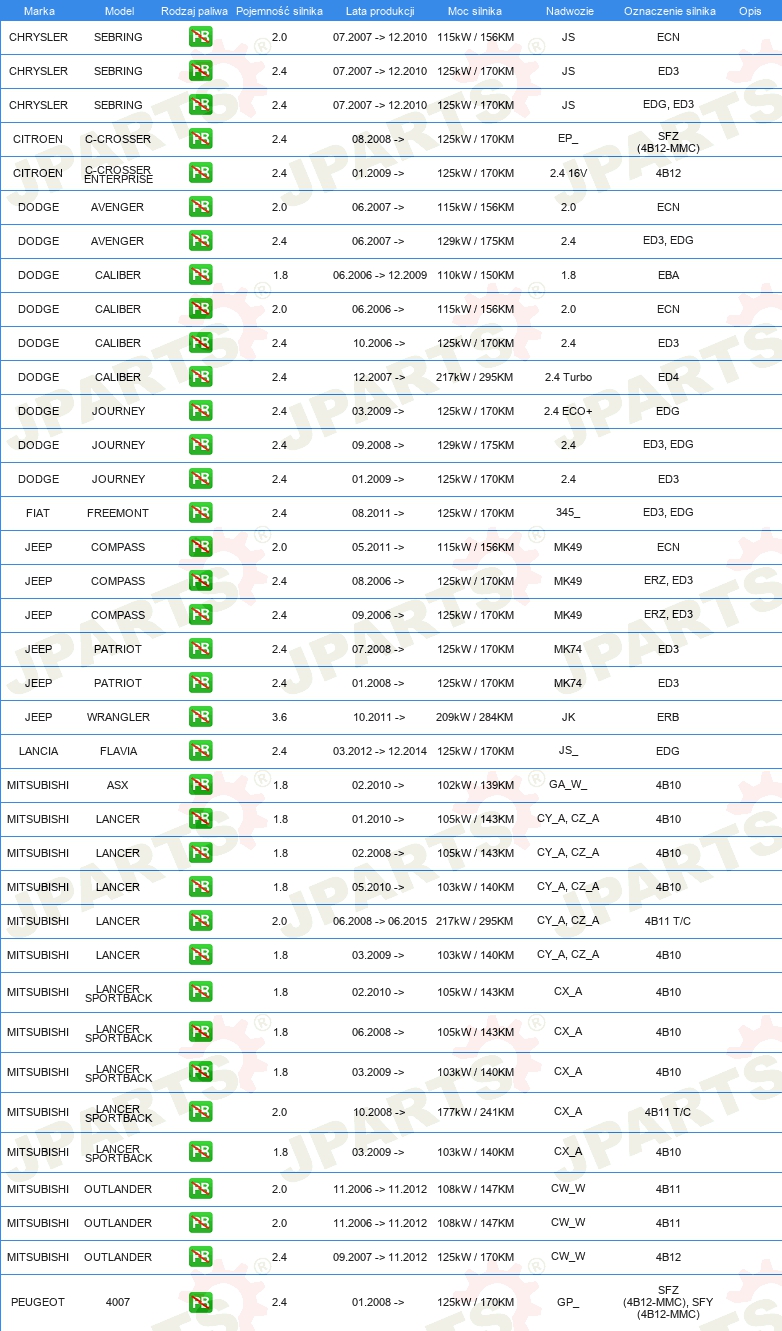The width and height of the screenshot is (782, 1331).
Task: Click the 209kW / 284KM power value
Action: pos(475,717)
